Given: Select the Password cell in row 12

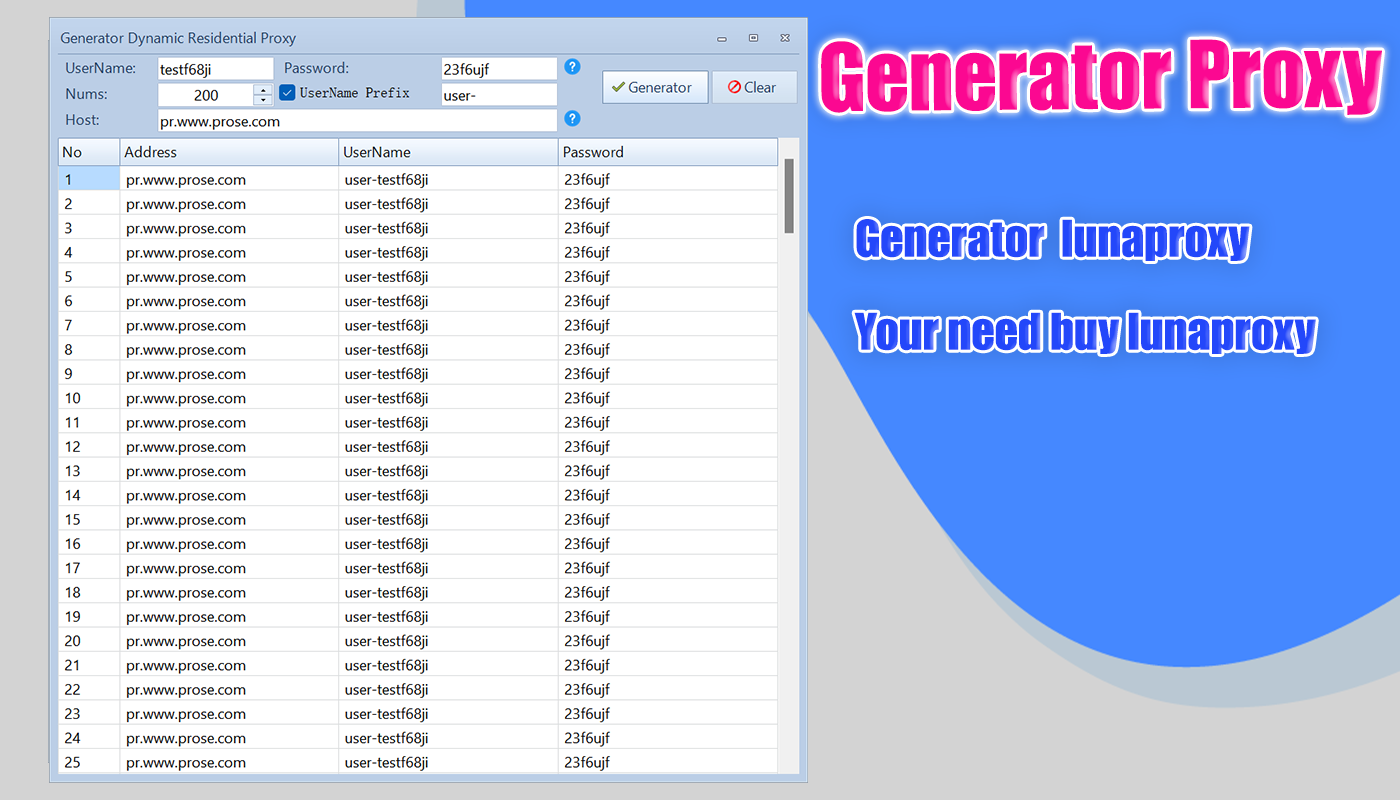Looking at the screenshot, I should (668, 447).
